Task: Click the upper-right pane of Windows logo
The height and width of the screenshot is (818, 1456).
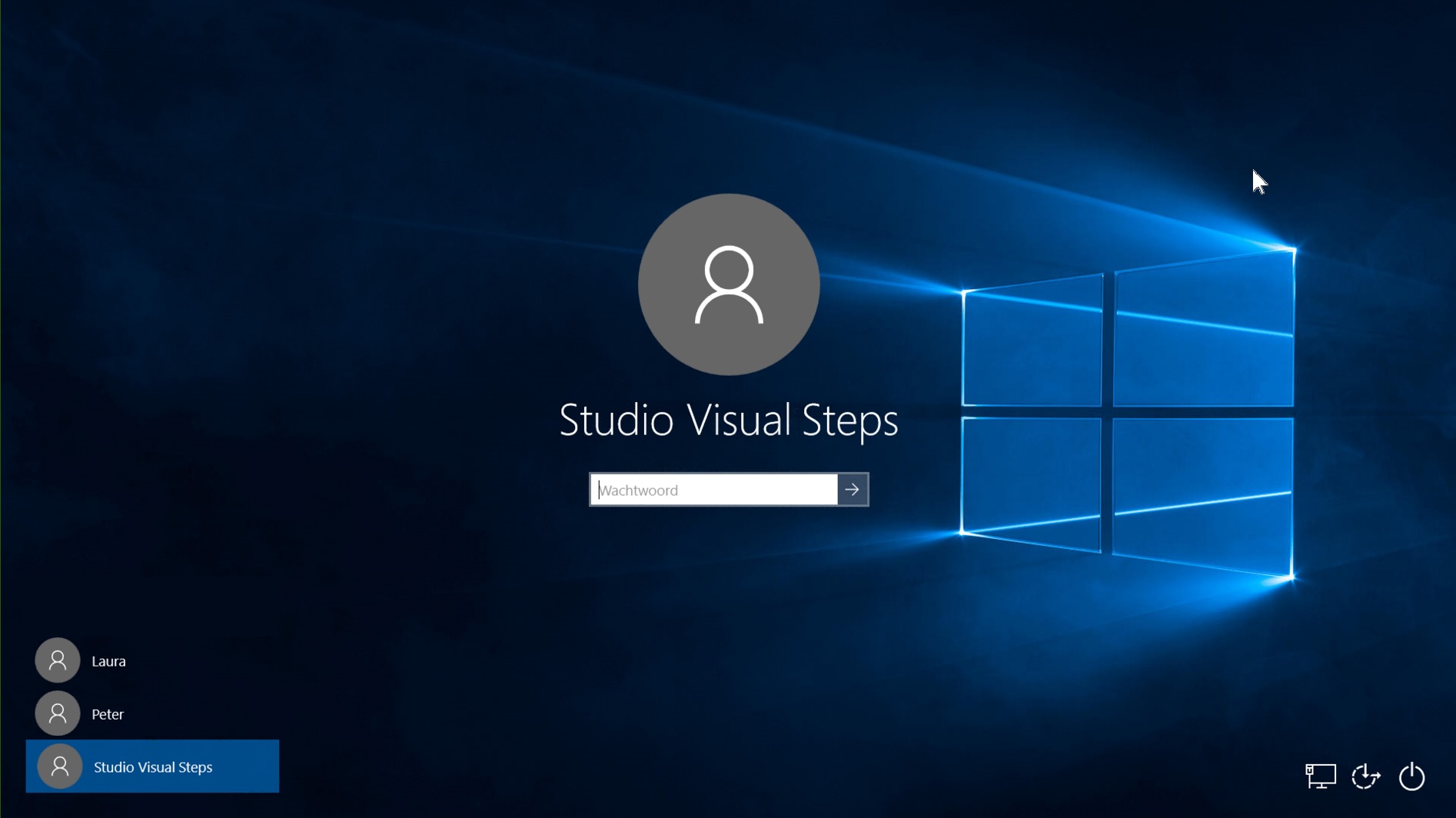Action: click(1203, 332)
